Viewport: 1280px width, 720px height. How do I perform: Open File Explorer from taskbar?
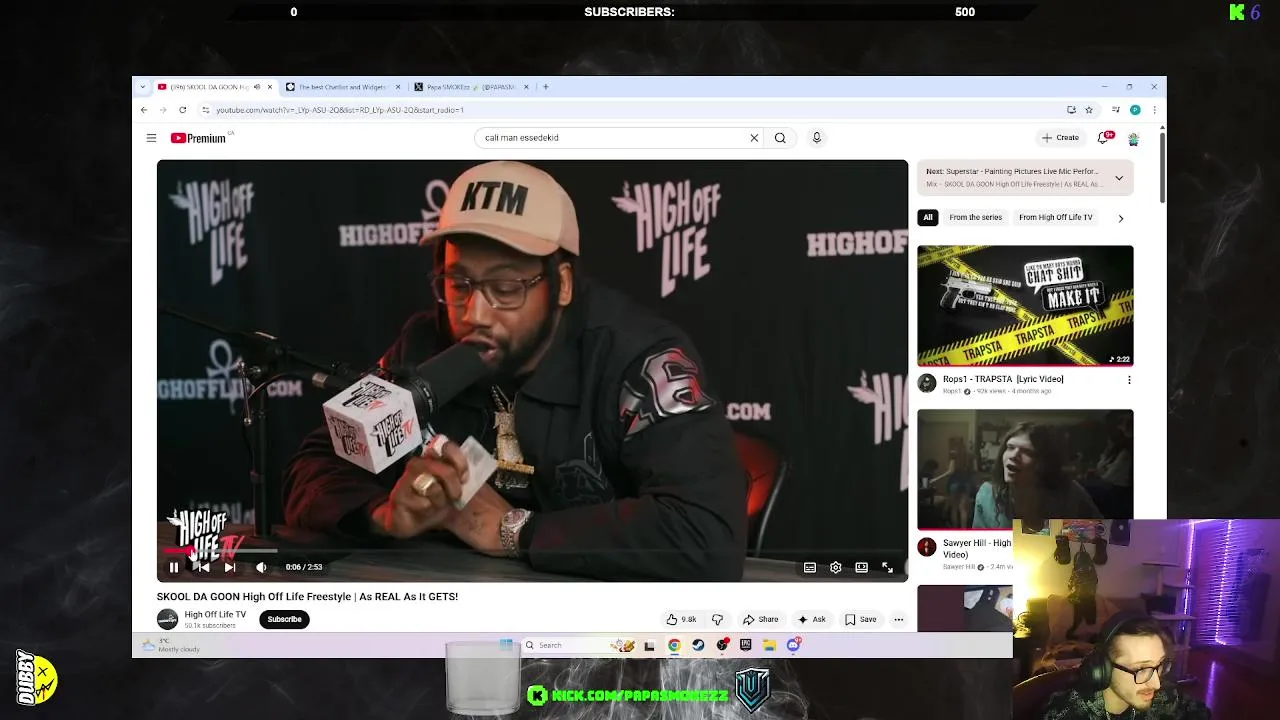click(x=770, y=645)
